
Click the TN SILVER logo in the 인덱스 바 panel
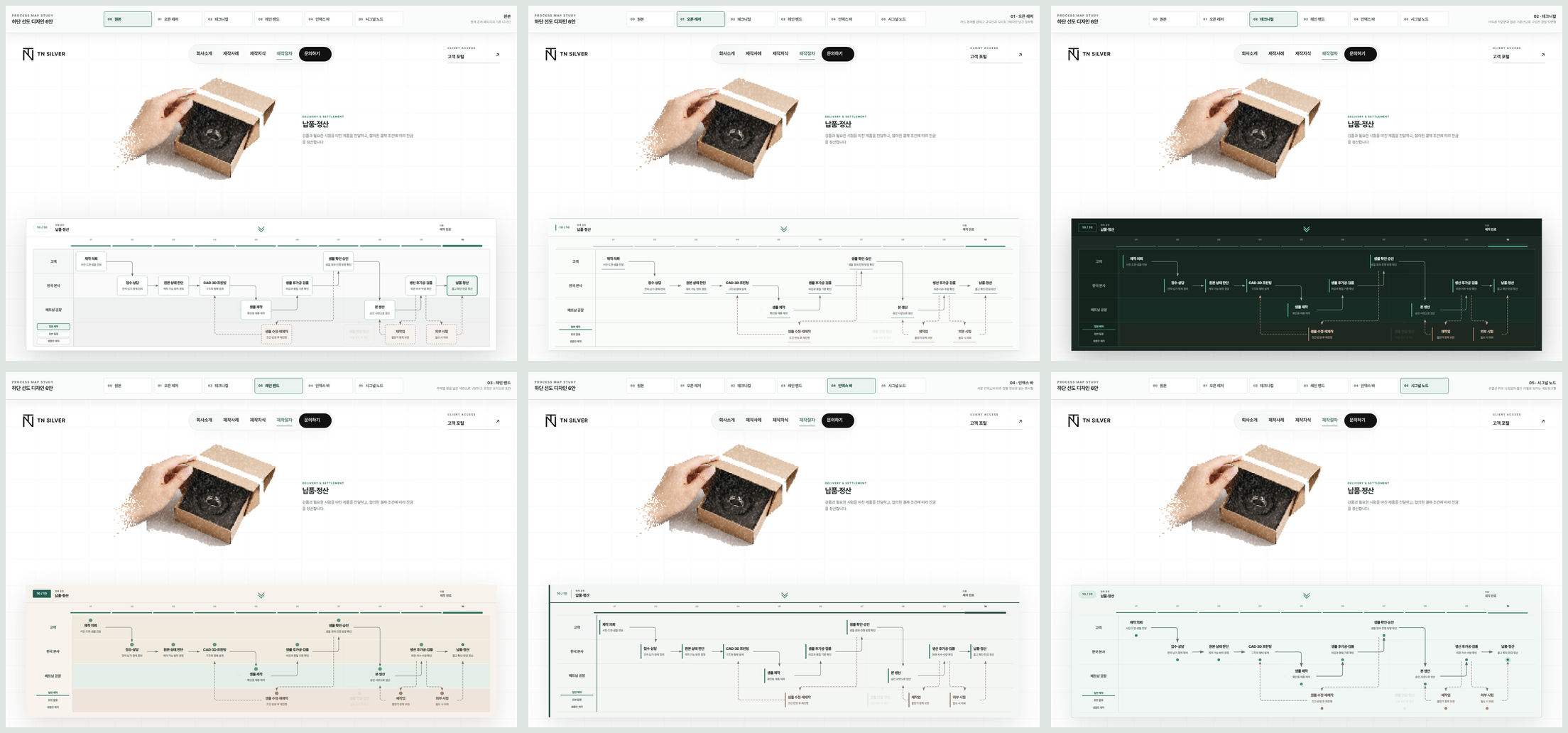tap(566, 420)
